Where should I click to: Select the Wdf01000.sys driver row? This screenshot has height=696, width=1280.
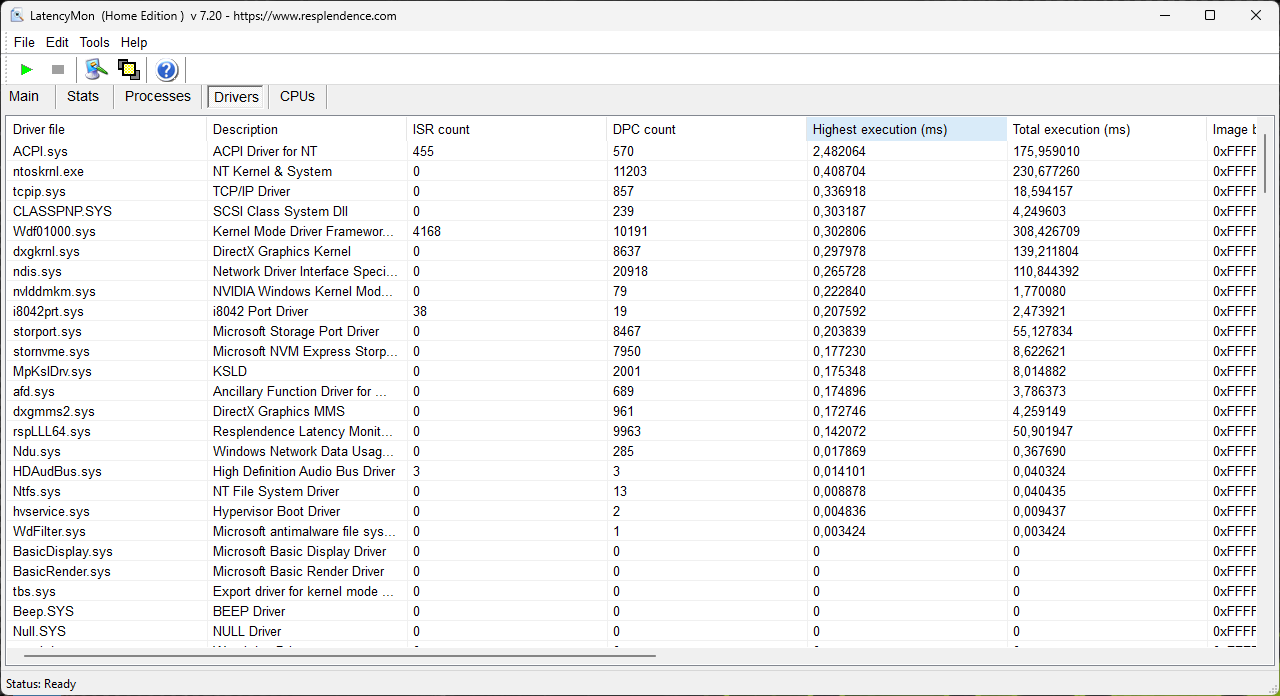[632, 231]
